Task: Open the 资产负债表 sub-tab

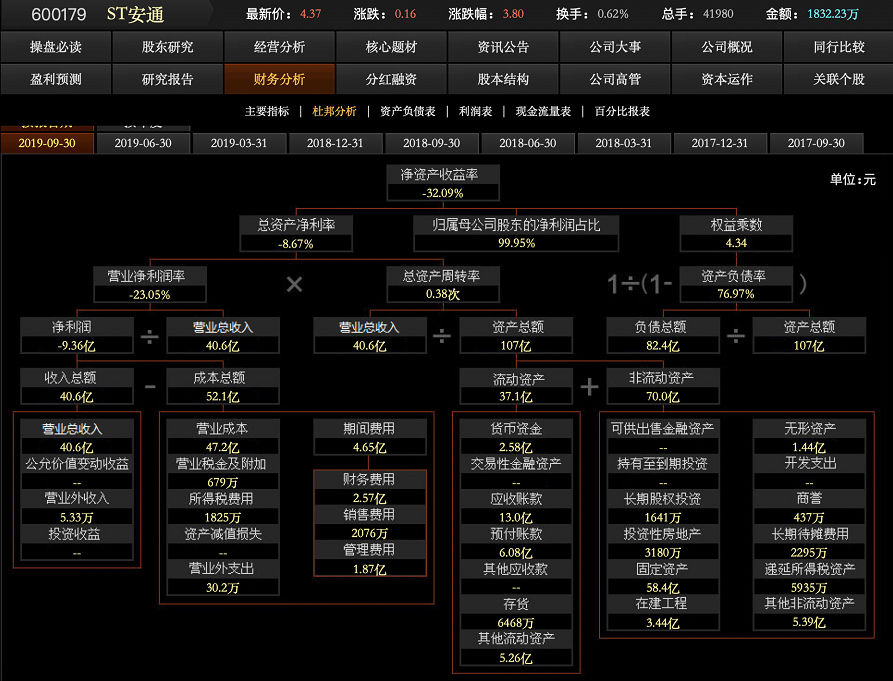Action: coord(407,111)
